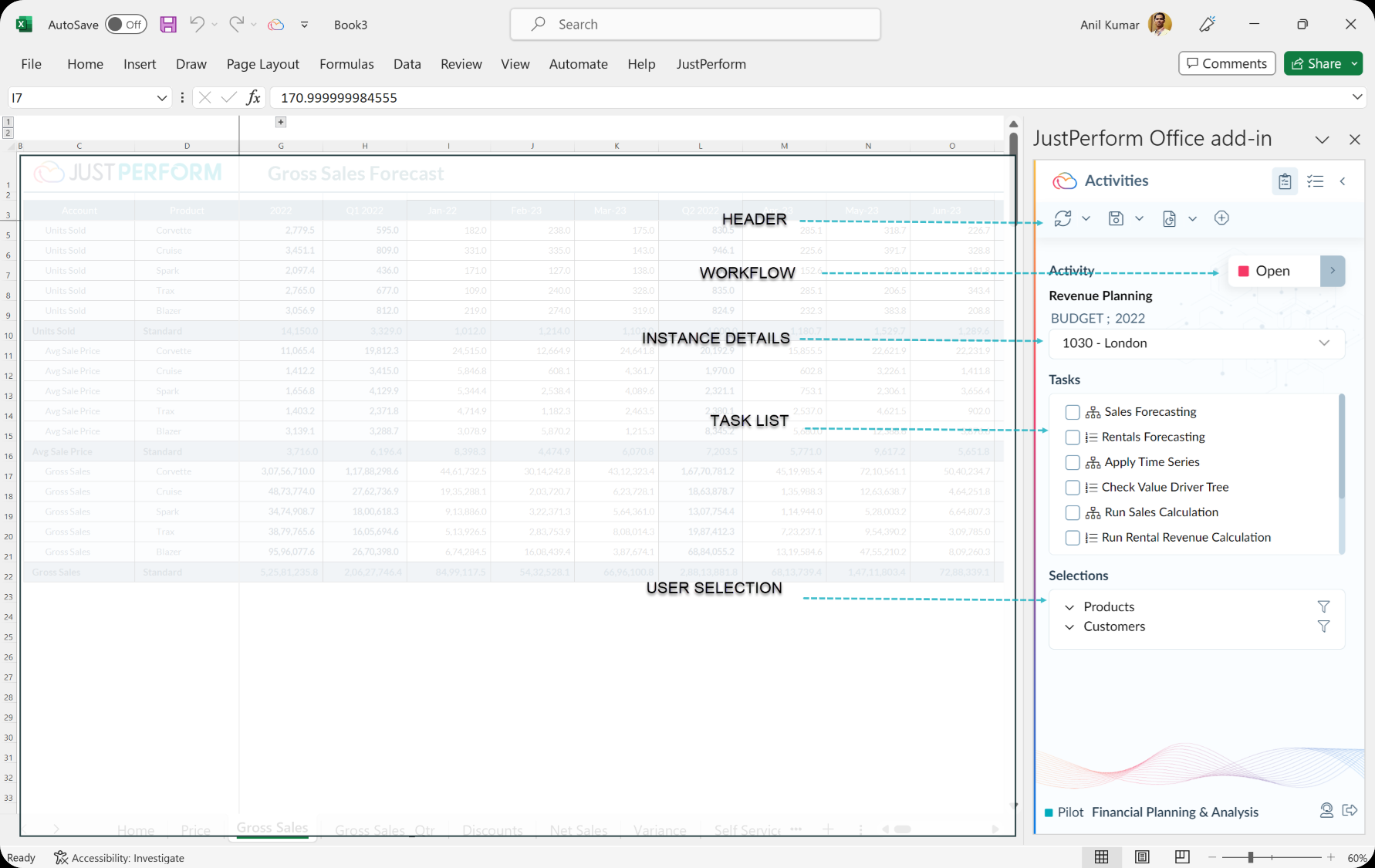Toggle the AutoSave switch on
1375x868 pixels.
coord(126,24)
